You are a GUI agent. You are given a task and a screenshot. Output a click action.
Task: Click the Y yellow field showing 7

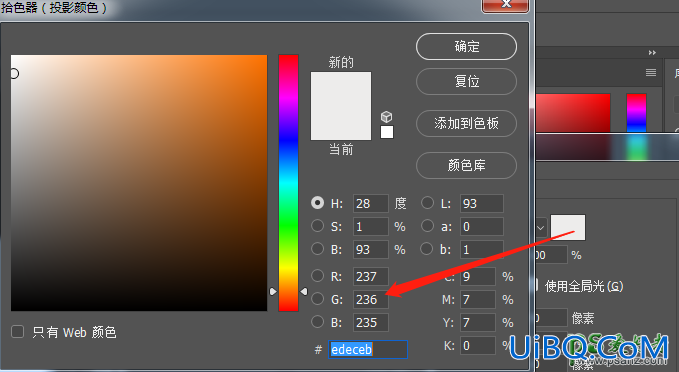pyautogui.click(x=478, y=322)
